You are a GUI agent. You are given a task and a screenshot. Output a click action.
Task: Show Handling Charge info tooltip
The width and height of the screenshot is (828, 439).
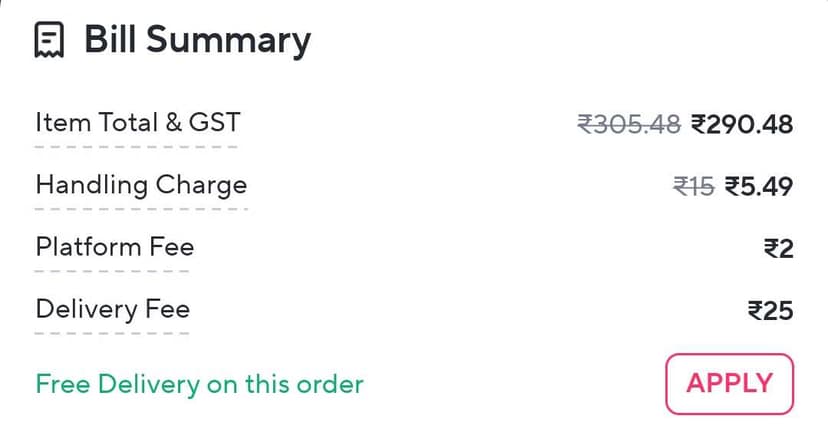tap(141, 185)
